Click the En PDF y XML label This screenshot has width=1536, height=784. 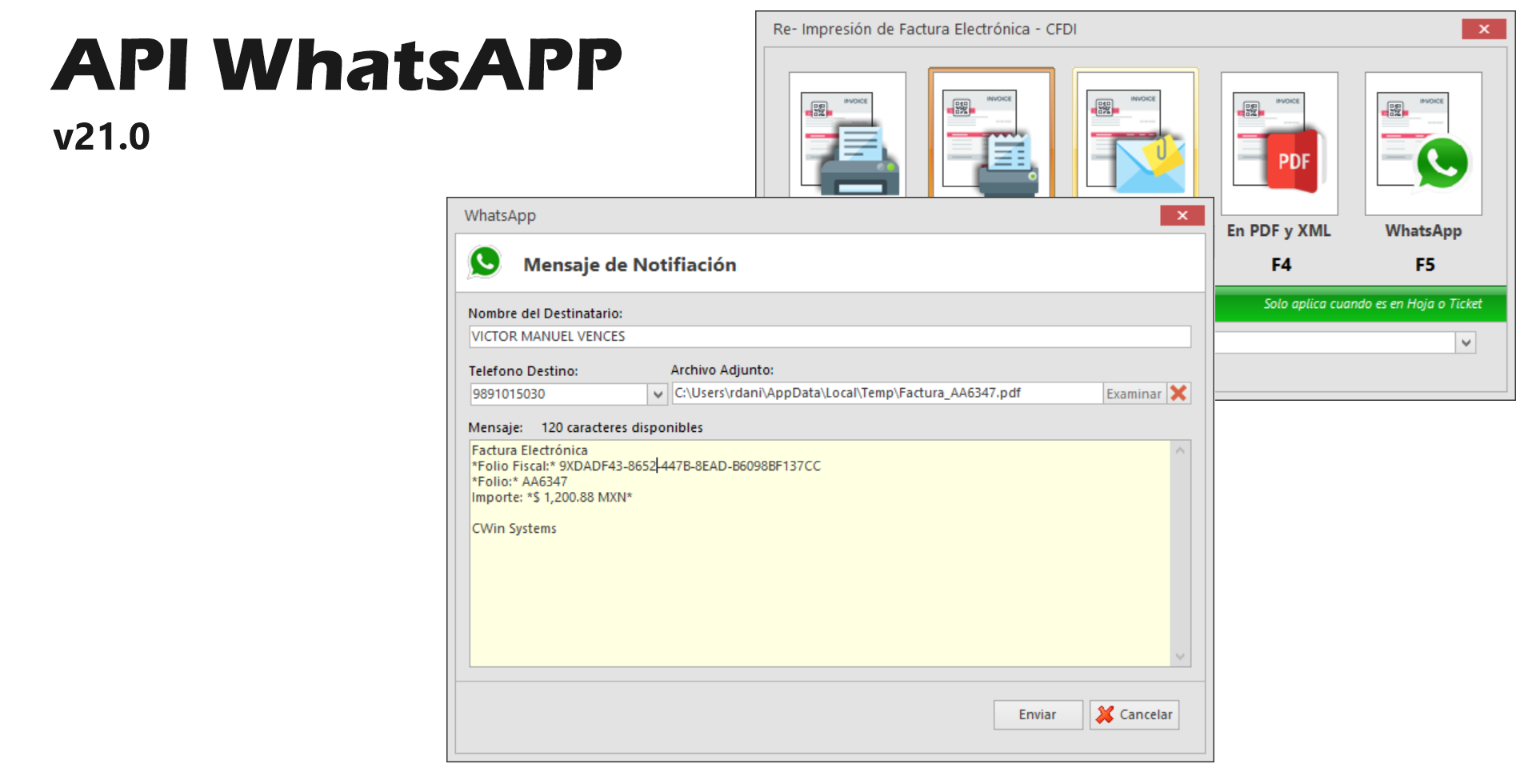click(1278, 230)
